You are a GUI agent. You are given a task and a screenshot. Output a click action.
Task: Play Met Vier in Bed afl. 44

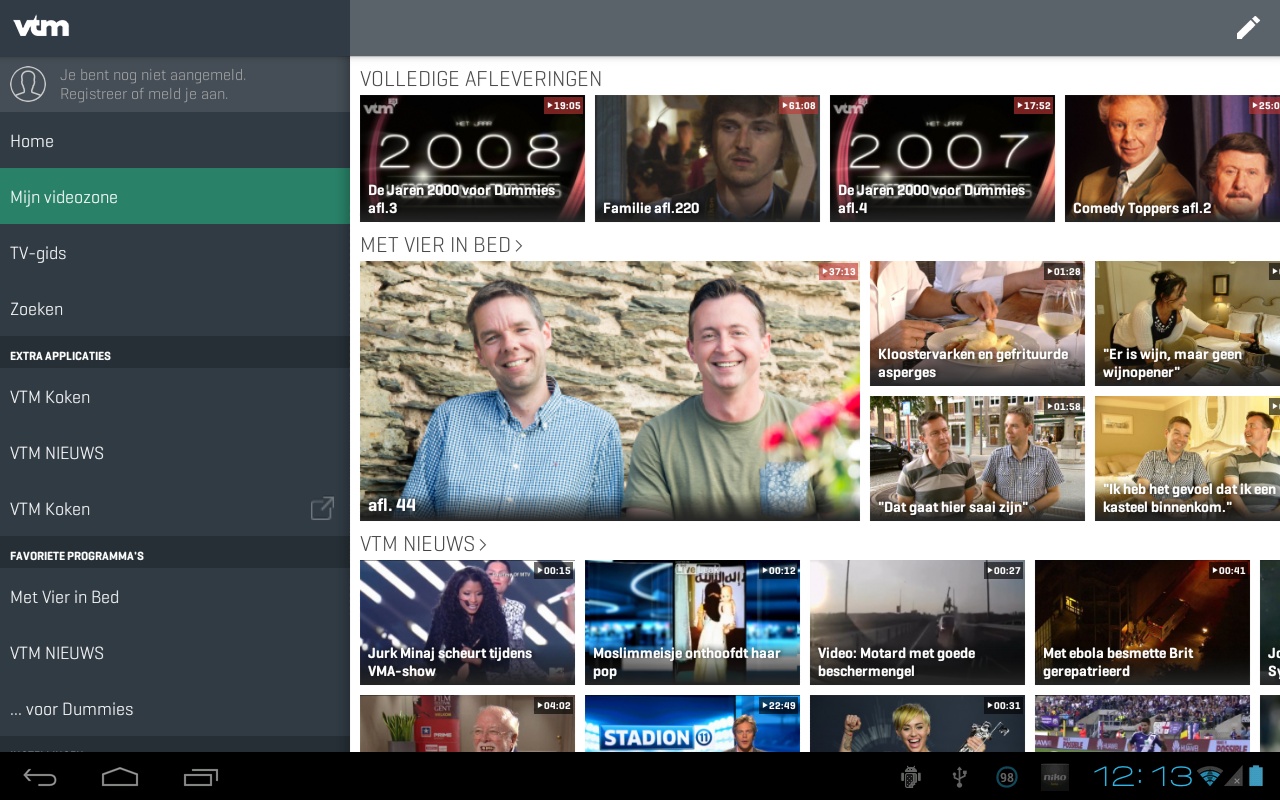tap(610, 391)
